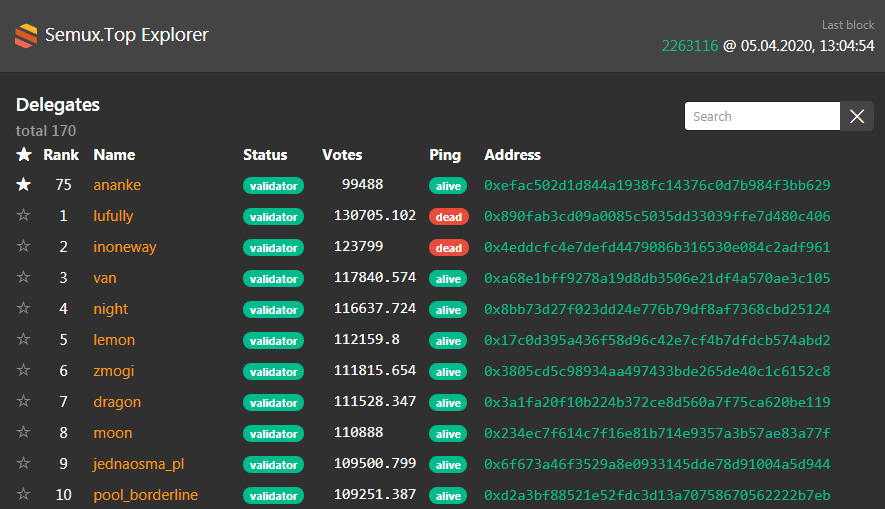The height and width of the screenshot is (509, 885).
Task: Sort delegates by Votes column
Action: (342, 155)
